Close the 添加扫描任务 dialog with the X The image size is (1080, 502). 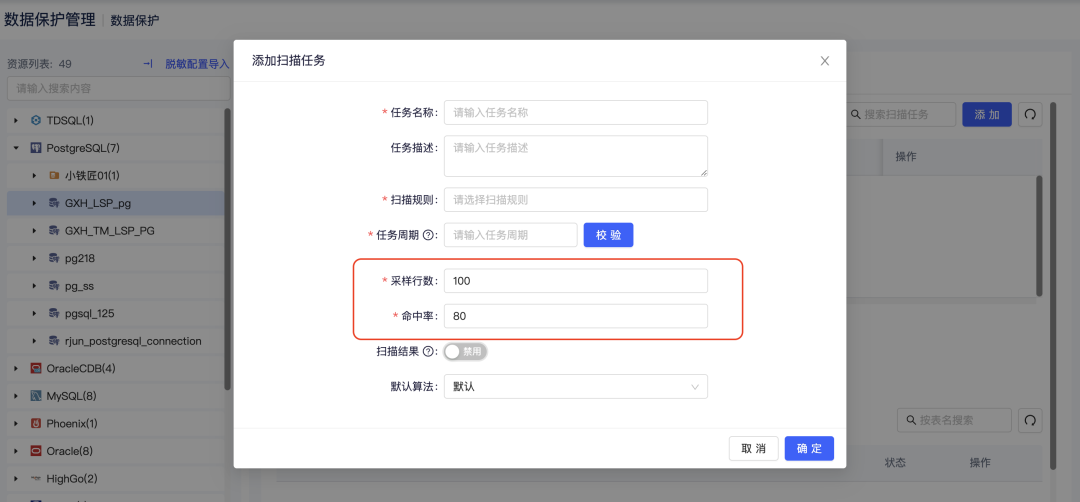pyautogui.click(x=824, y=61)
